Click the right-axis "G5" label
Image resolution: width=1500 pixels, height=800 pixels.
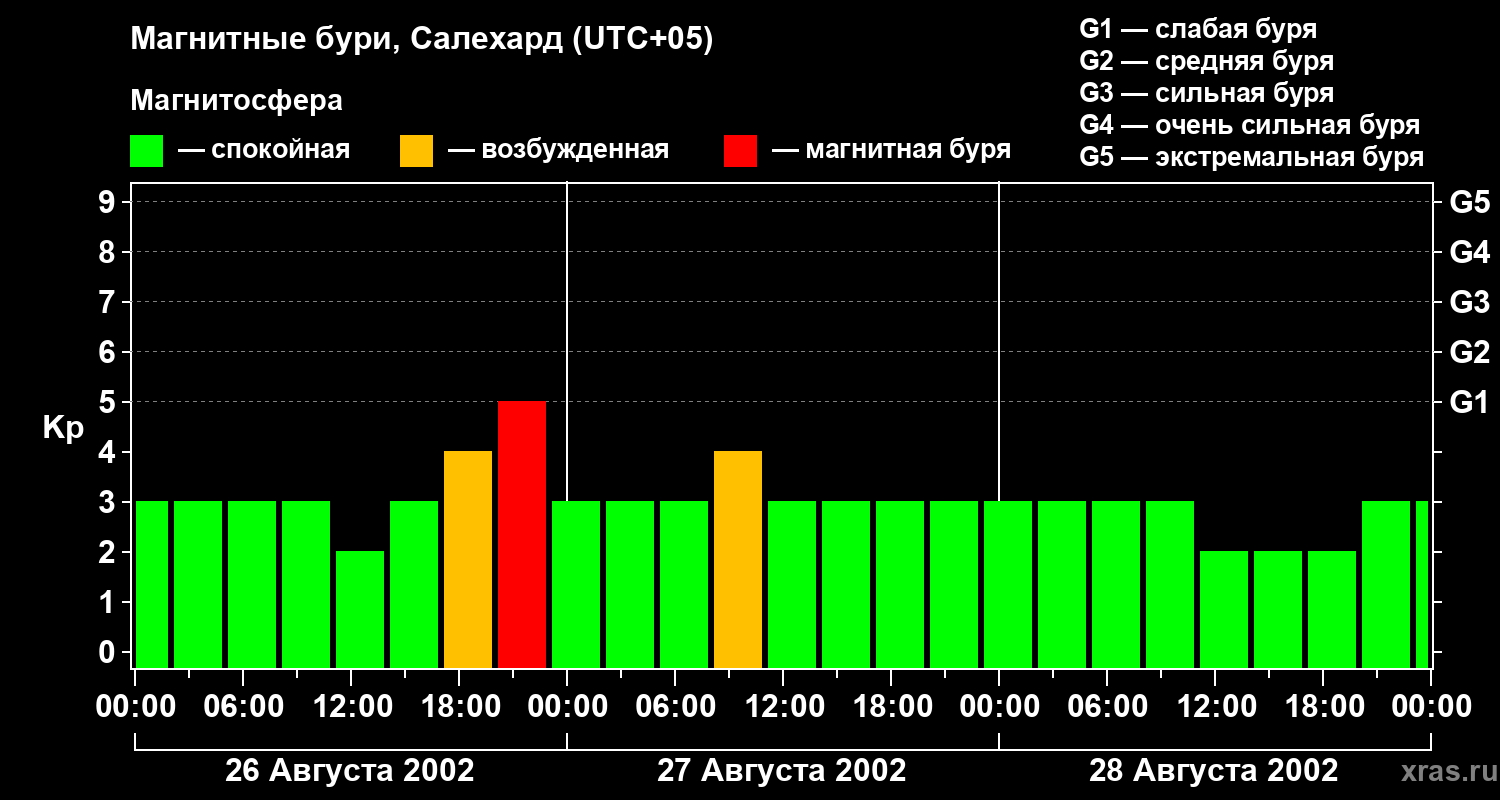click(1469, 203)
